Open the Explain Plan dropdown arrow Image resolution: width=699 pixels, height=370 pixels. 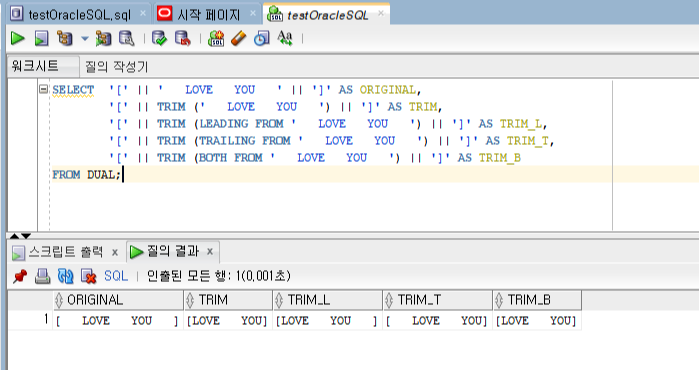[x=85, y=39]
